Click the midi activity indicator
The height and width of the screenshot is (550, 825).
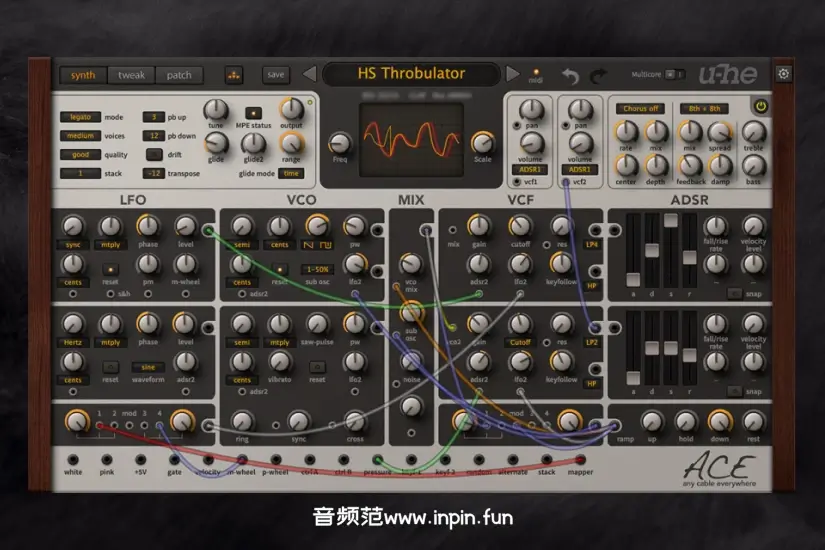(x=536, y=72)
